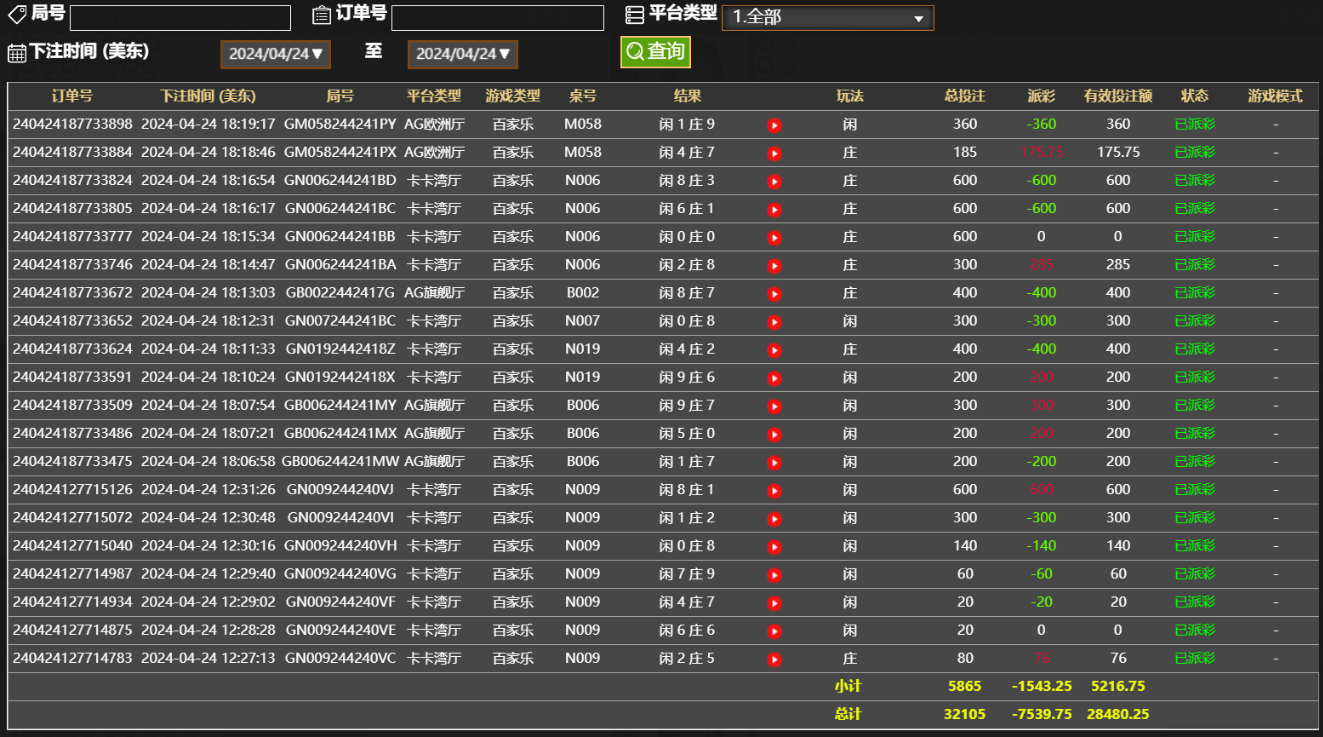Click the 平台类型 column header in table
This screenshot has height=737, width=1323.
pyautogui.click(x=434, y=96)
